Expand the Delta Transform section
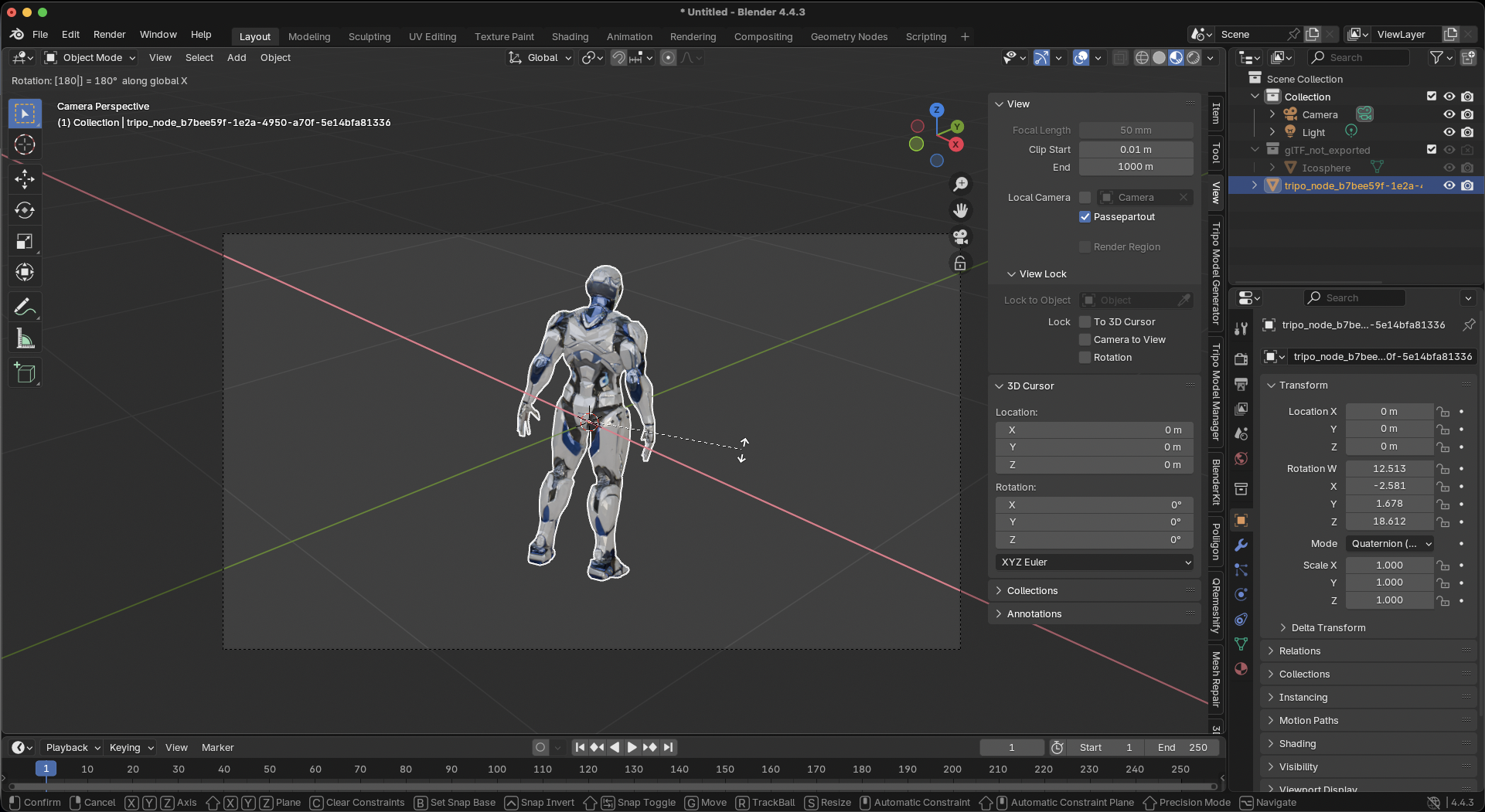This screenshot has width=1485, height=812. pyautogui.click(x=1328, y=628)
